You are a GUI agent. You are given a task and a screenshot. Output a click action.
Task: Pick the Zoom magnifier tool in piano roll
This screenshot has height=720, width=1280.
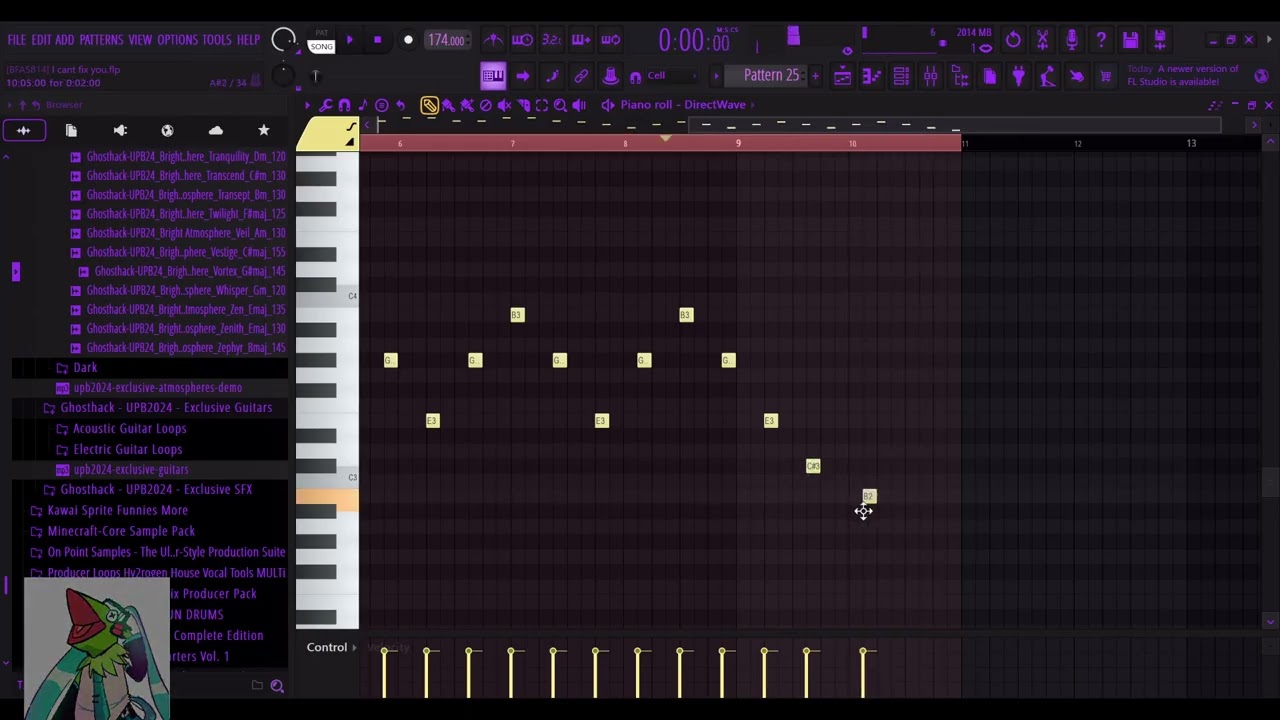(560, 105)
